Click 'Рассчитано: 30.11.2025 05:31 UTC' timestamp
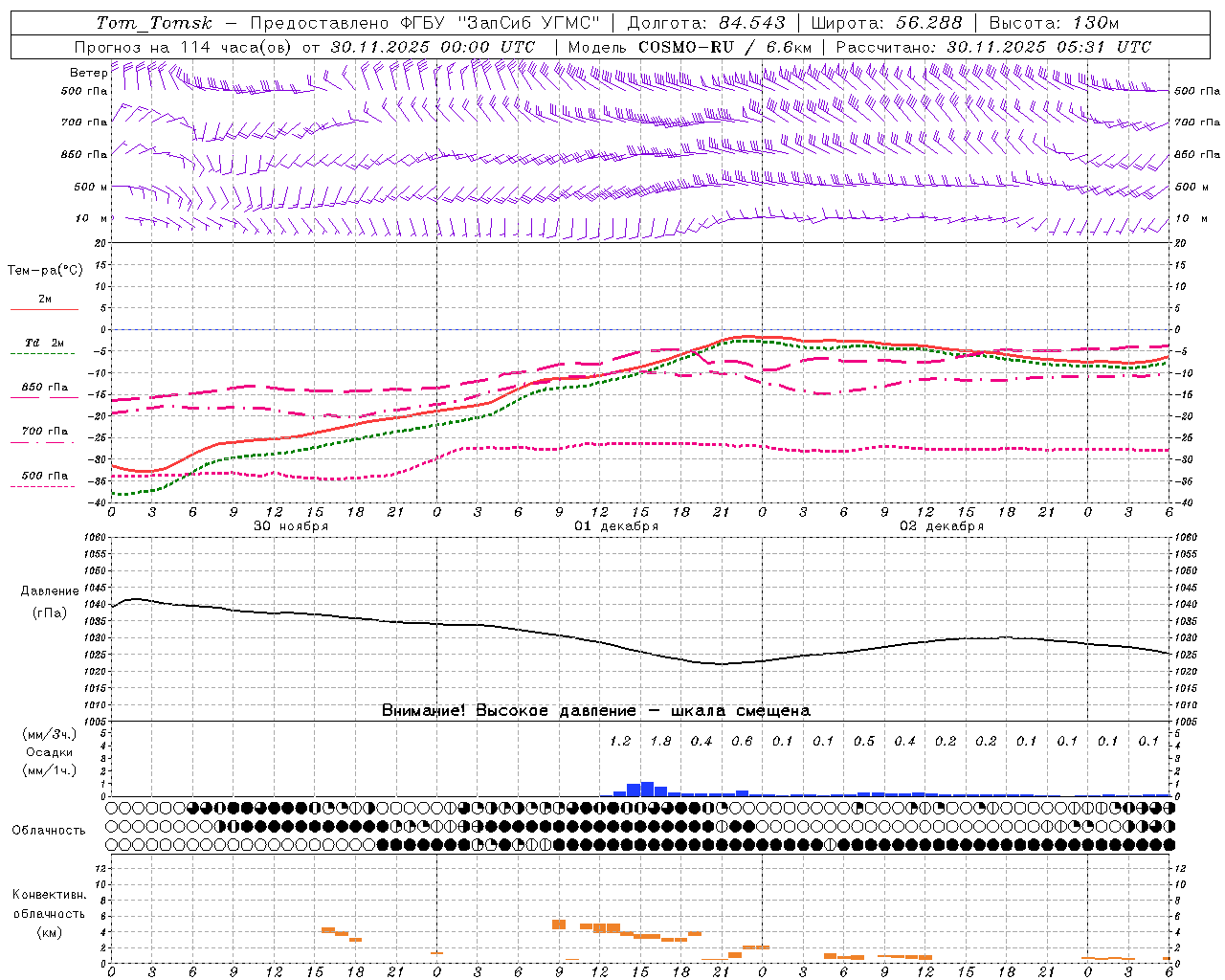Screen dimensions: 1225x980 (993, 47)
